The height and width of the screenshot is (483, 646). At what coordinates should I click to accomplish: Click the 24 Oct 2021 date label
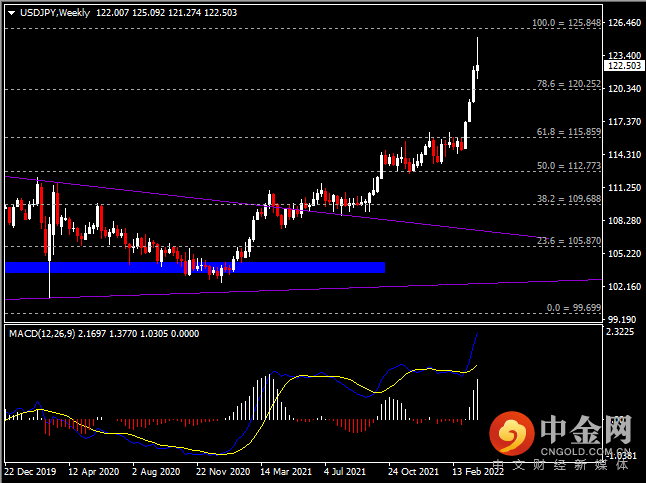coord(413,471)
